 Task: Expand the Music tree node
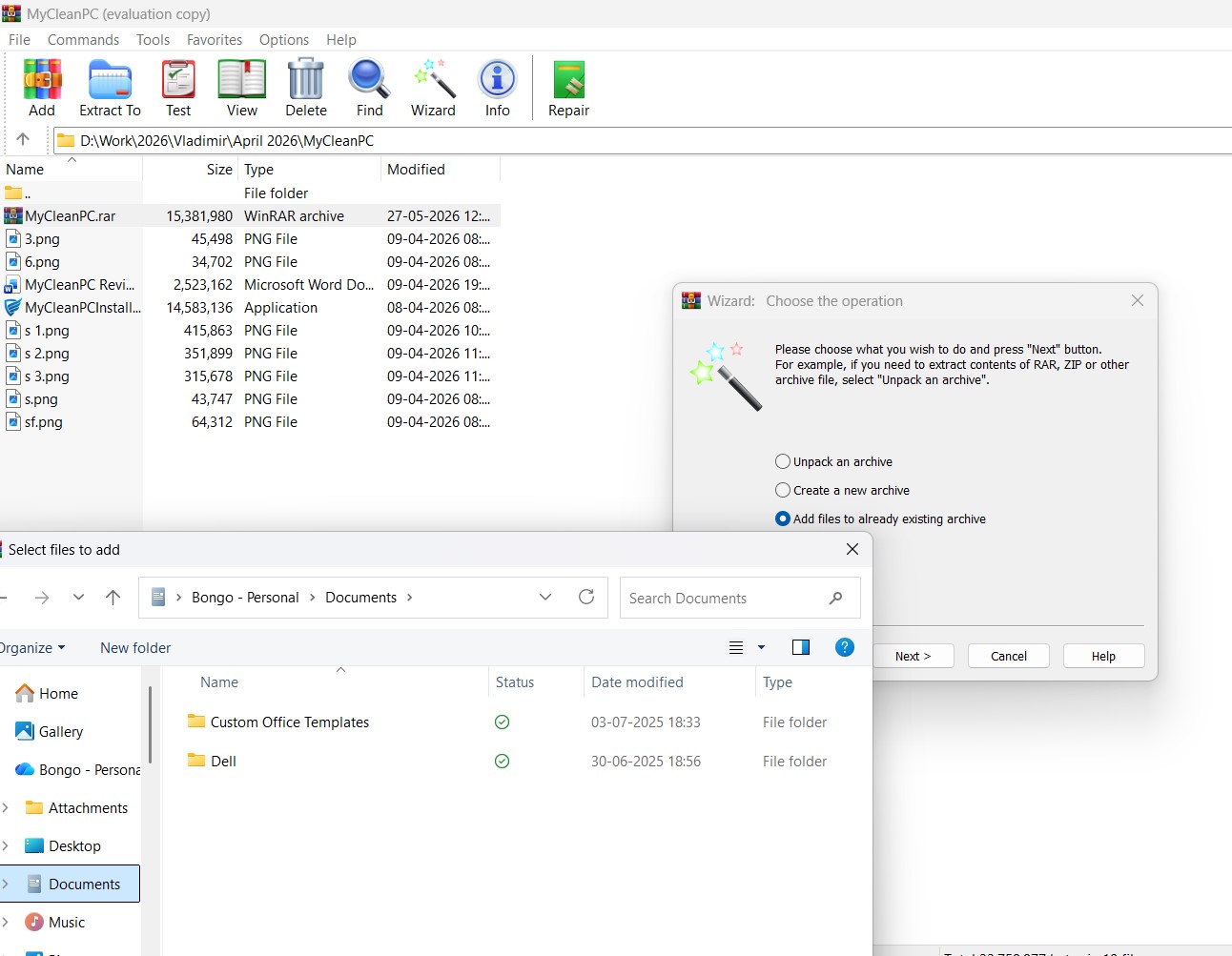click(6, 922)
